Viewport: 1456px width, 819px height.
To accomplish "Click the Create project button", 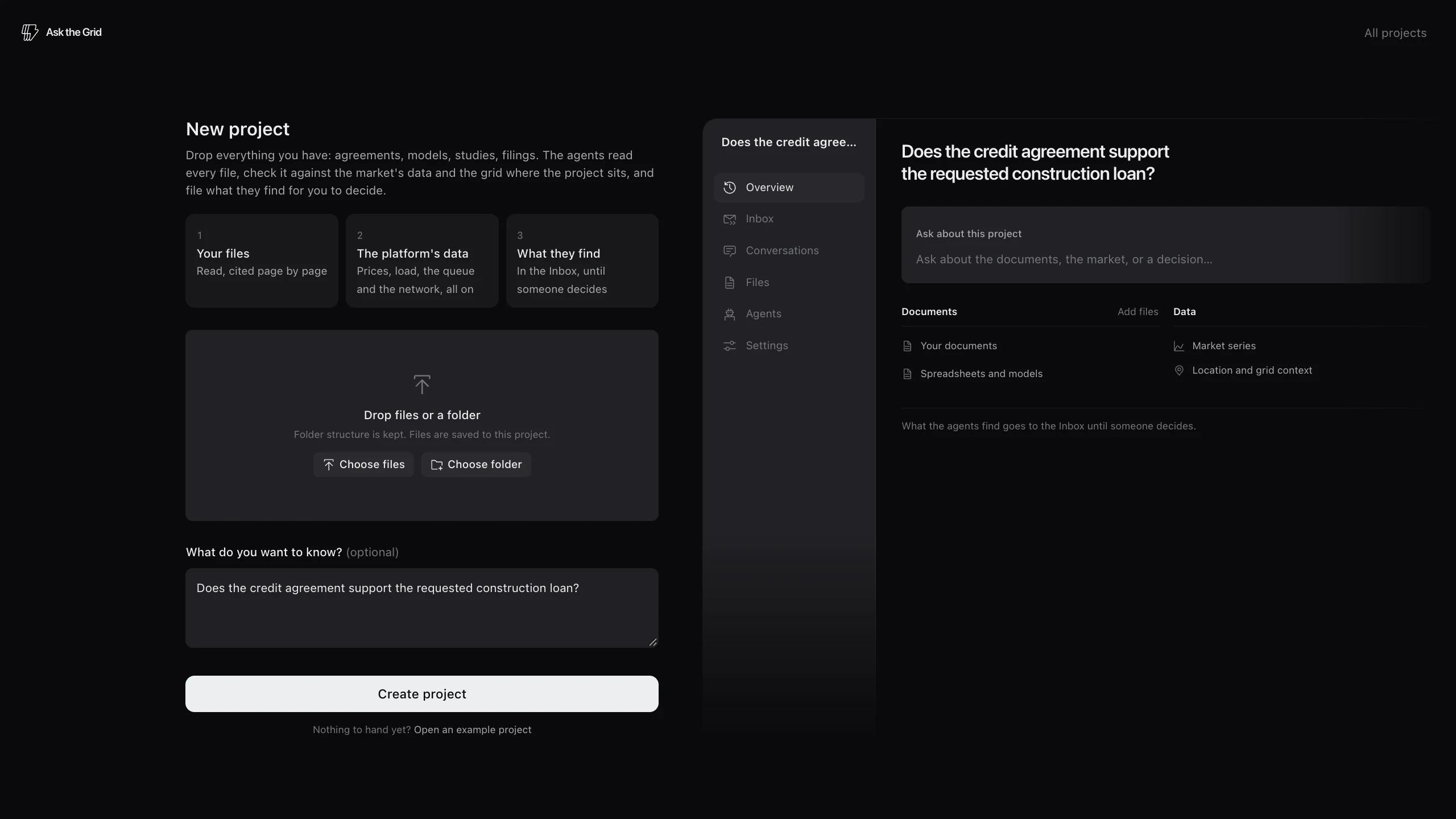I will click(x=422, y=694).
